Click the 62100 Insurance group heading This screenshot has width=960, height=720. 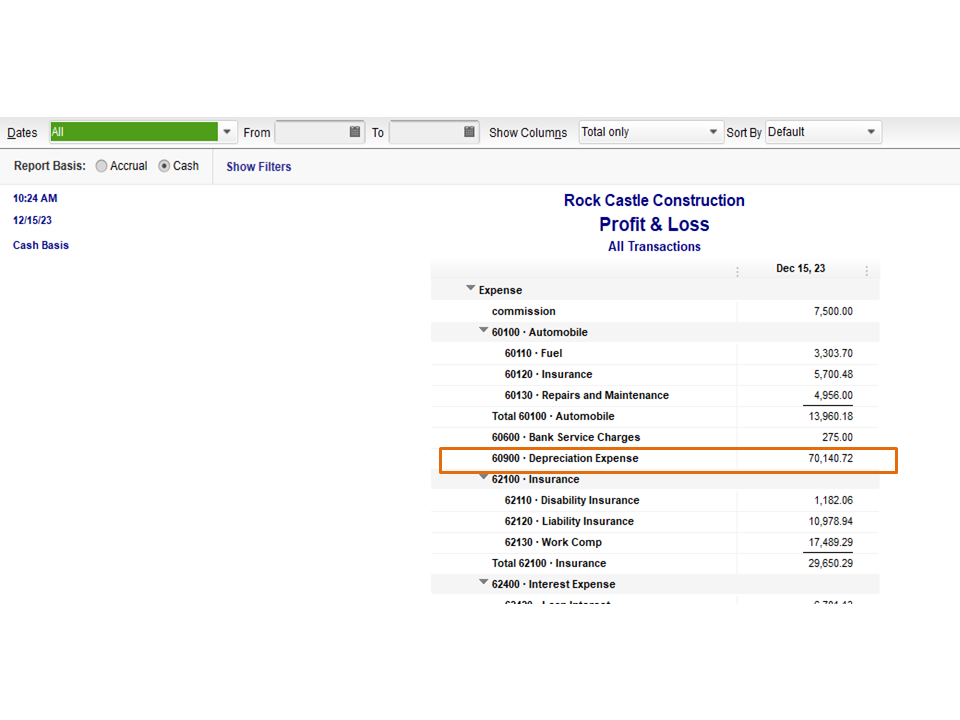click(x=535, y=479)
